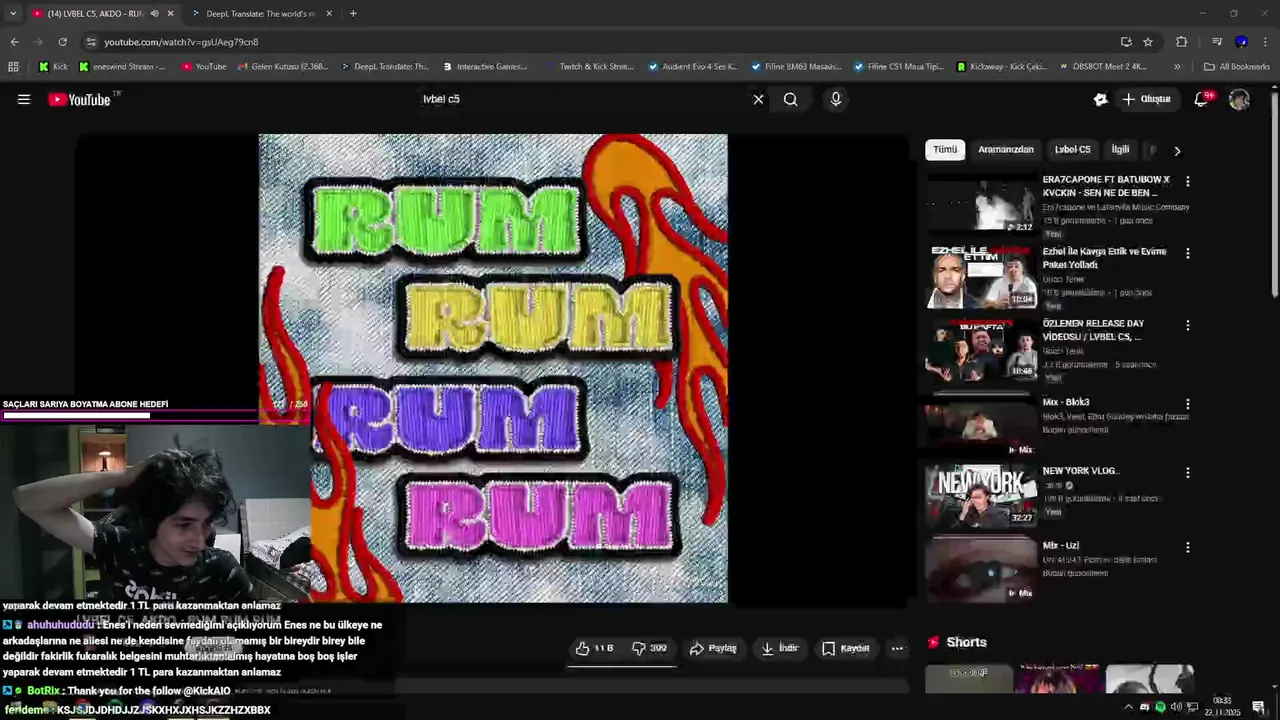The image size is (1280, 720).
Task: Click the Oluştur create button
Action: [x=1146, y=99]
